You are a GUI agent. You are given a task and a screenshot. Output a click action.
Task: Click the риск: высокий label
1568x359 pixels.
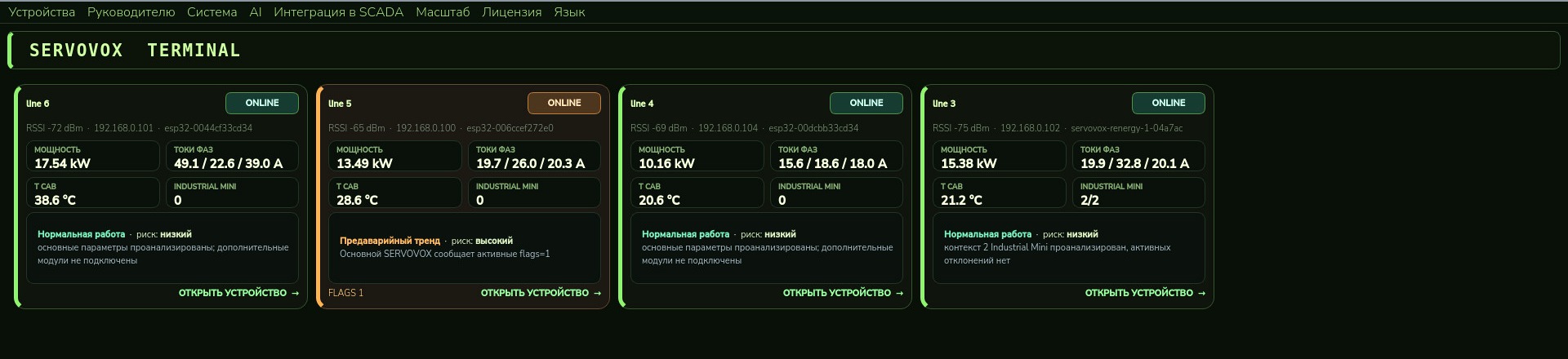pyautogui.click(x=482, y=241)
